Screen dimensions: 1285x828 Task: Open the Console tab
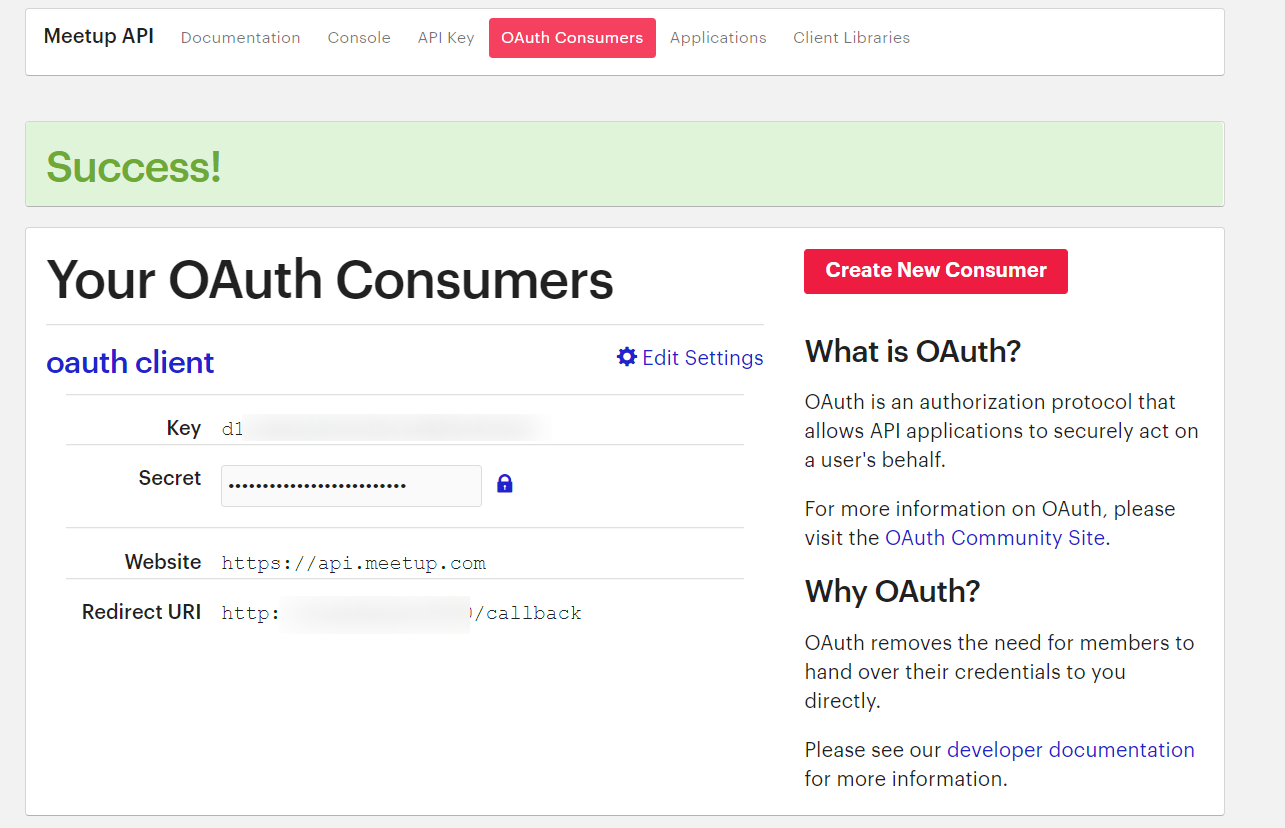(359, 38)
